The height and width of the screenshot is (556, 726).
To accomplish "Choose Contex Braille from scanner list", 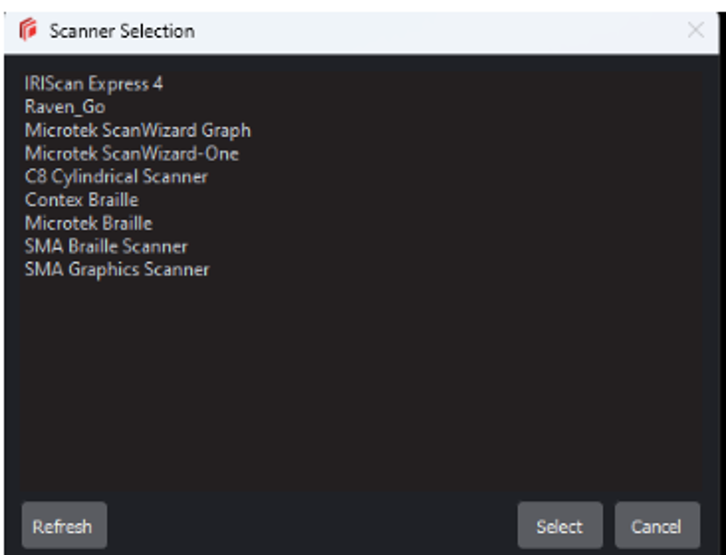I will pyautogui.click(x=81, y=200).
